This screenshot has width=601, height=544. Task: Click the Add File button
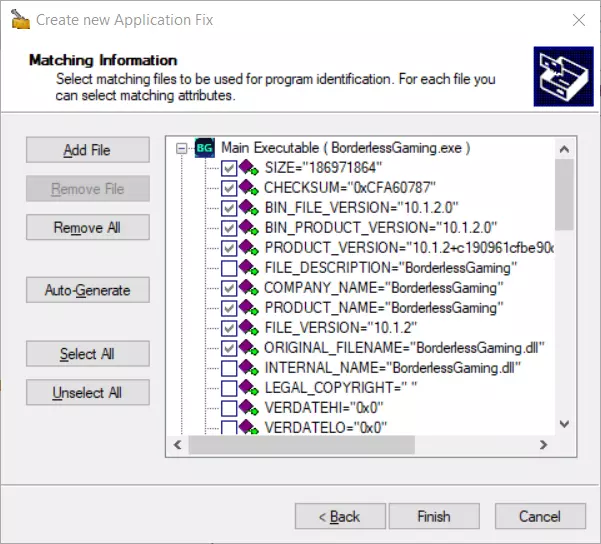point(88,150)
